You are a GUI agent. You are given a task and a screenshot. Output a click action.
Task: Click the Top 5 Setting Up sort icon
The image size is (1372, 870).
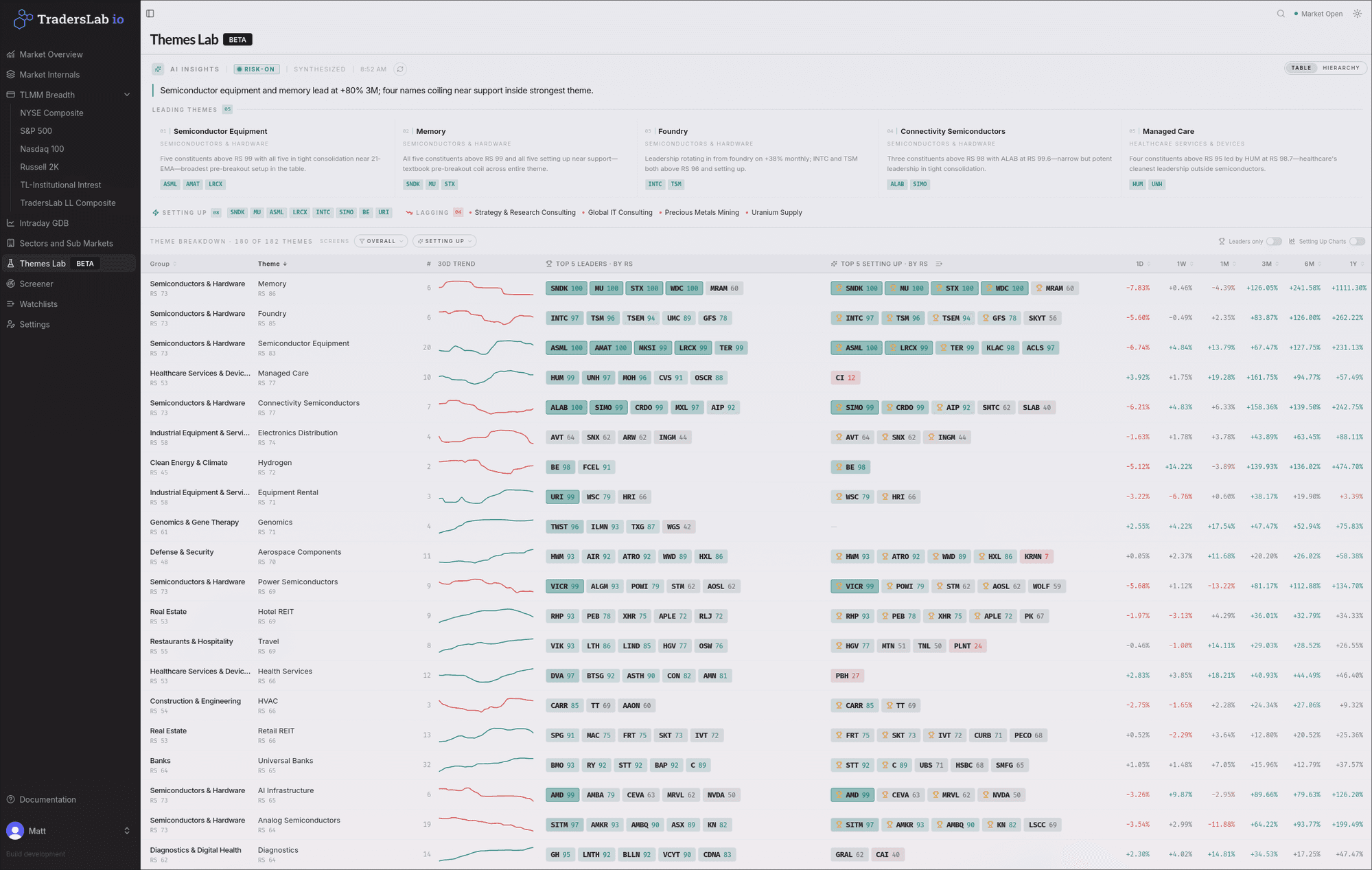(939, 264)
